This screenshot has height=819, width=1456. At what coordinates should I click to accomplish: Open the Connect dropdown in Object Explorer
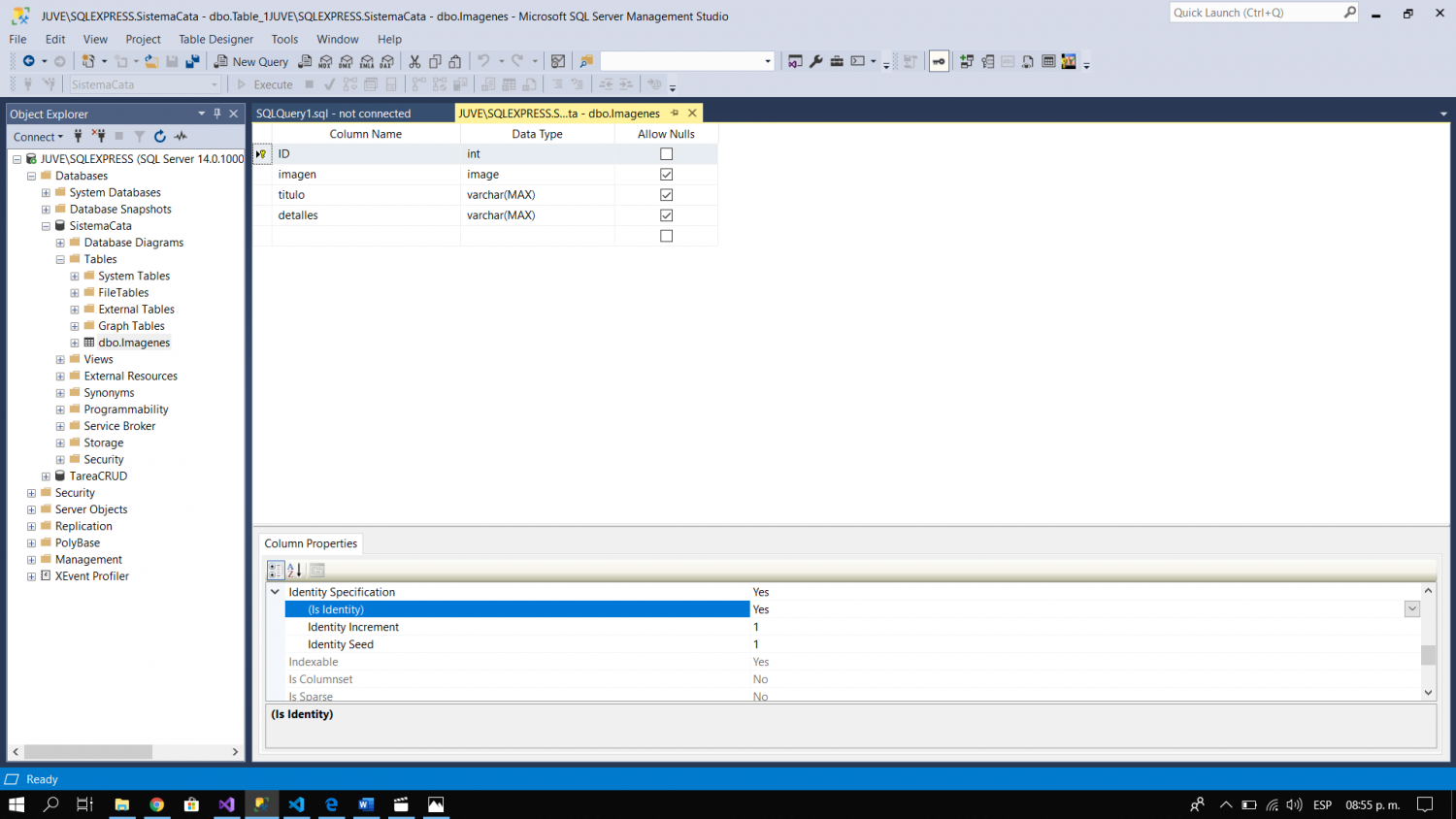point(38,137)
